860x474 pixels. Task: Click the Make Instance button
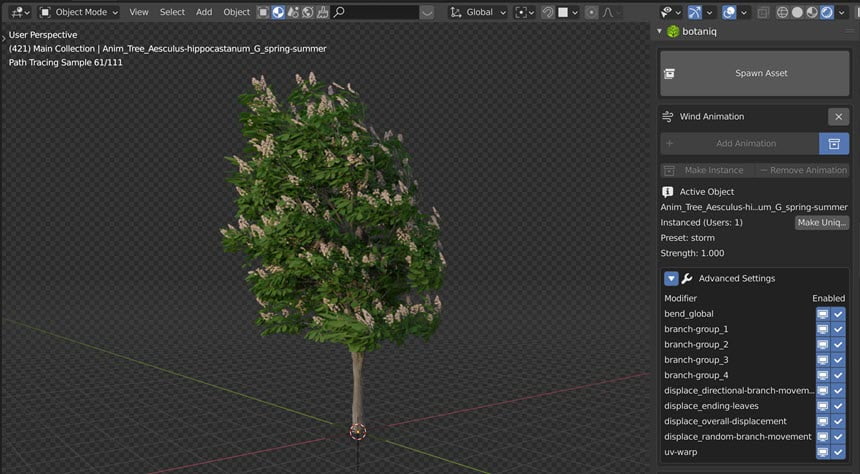pos(707,171)
